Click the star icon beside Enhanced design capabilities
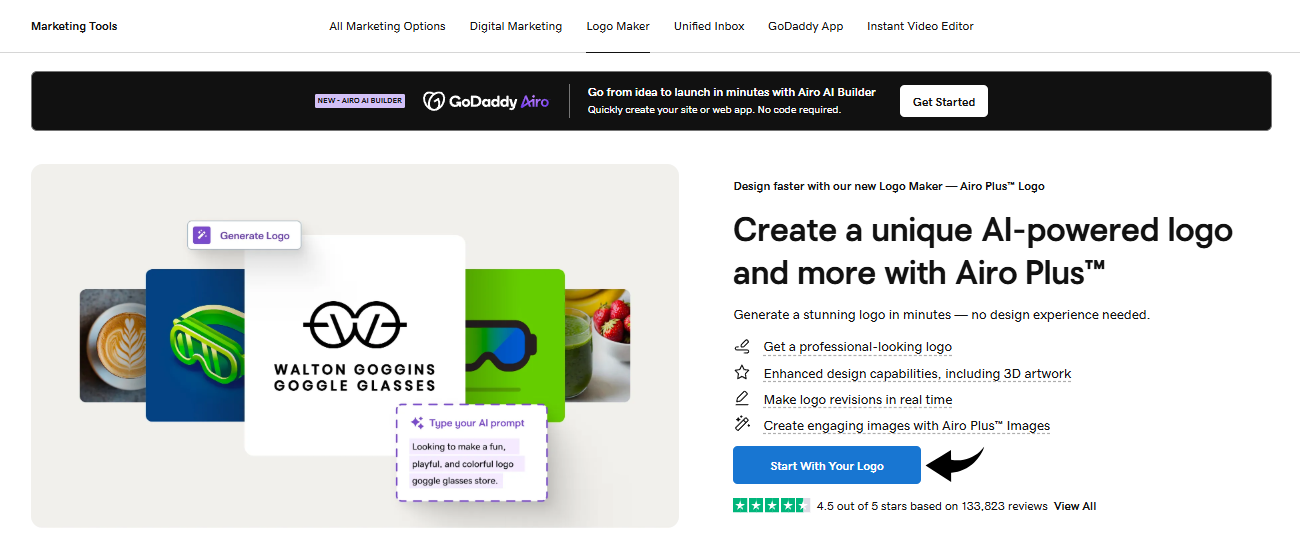 point(742,373)
